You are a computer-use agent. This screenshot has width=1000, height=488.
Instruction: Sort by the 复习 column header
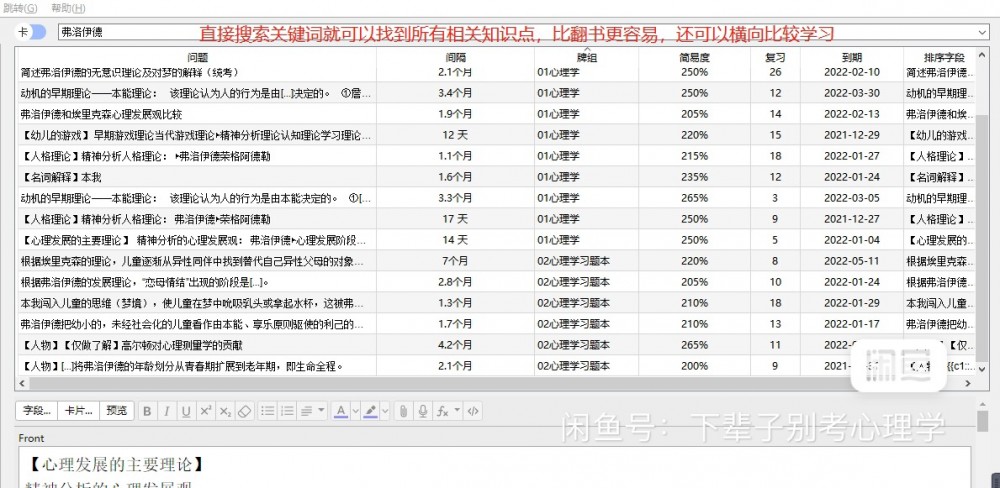pos(776,56)
